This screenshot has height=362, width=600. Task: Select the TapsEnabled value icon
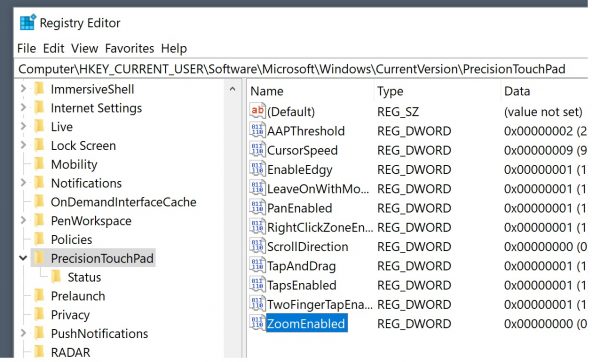click(257, 284)
